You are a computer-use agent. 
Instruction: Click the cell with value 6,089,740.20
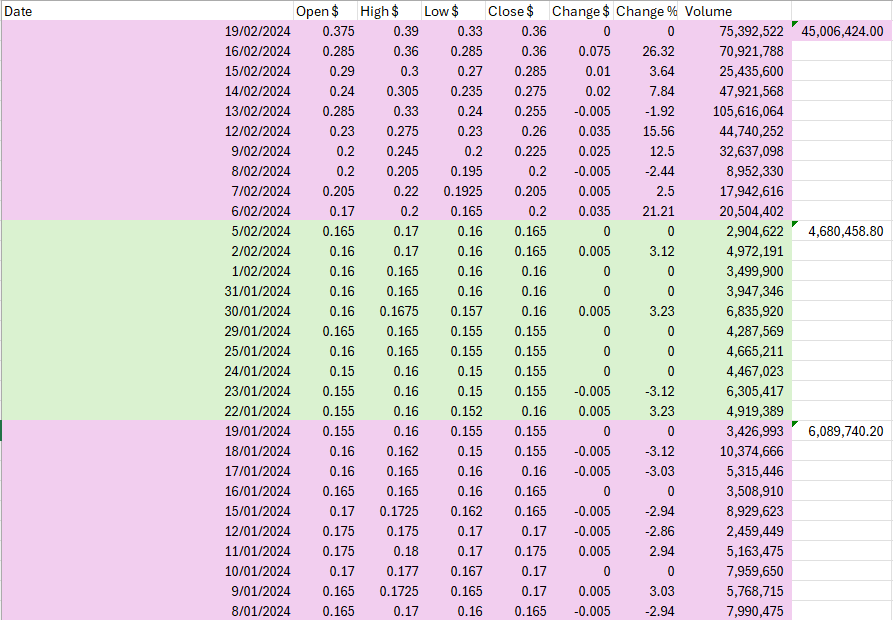pyautogui.click(x=843, y=431)
